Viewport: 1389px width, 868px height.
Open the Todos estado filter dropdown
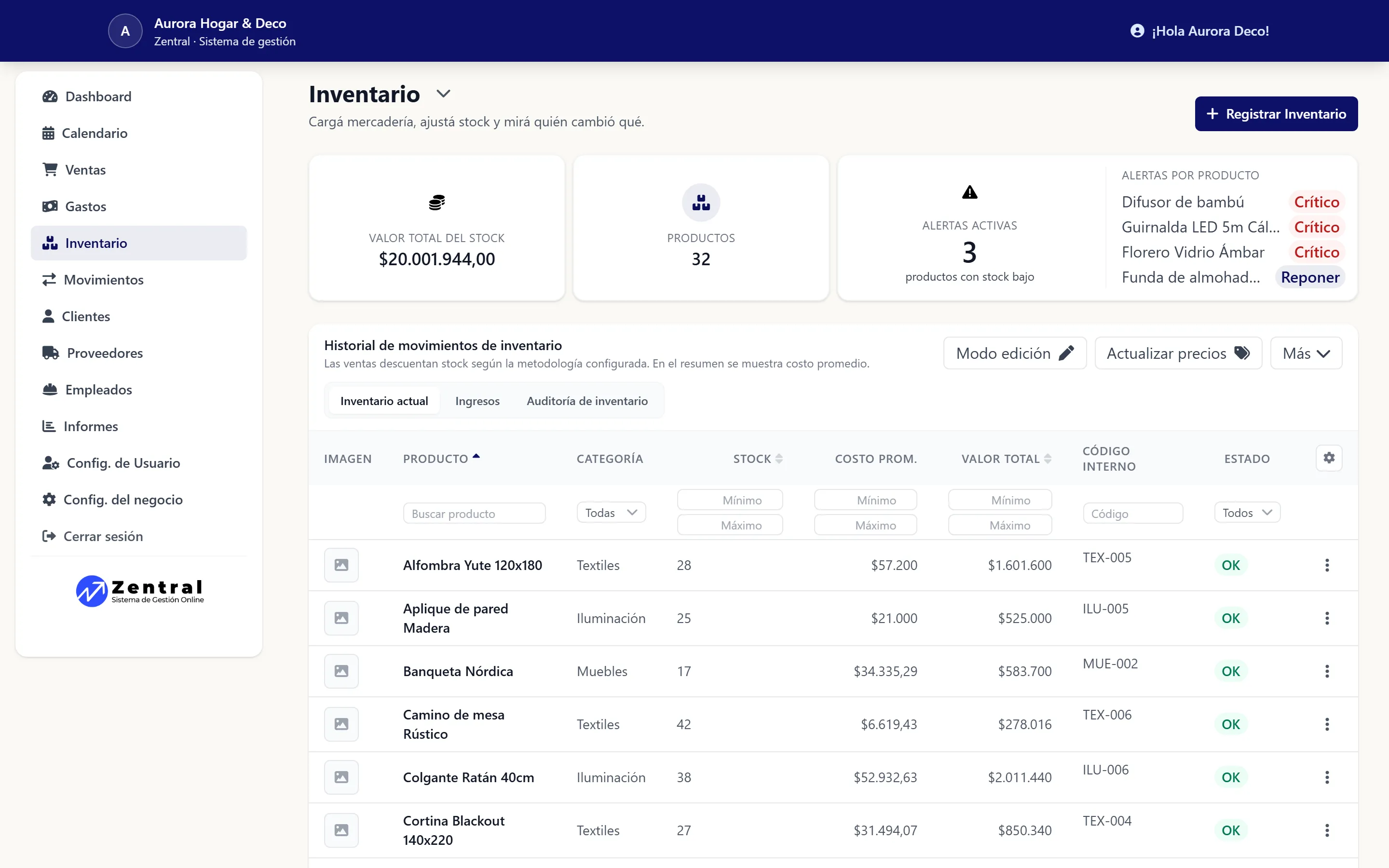coord(1247,513)
